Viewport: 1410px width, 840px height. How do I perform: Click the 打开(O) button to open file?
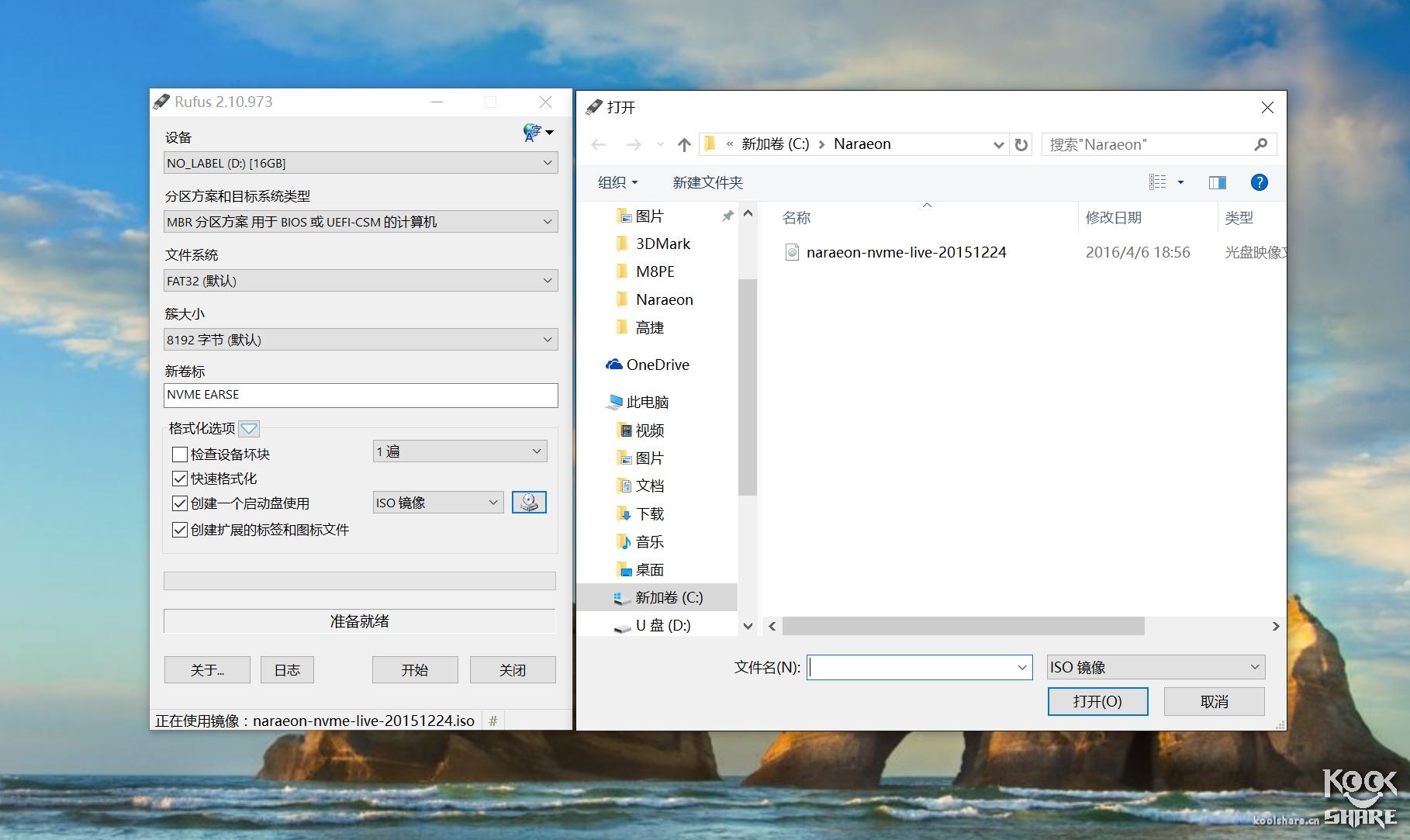pos(1097,700)
